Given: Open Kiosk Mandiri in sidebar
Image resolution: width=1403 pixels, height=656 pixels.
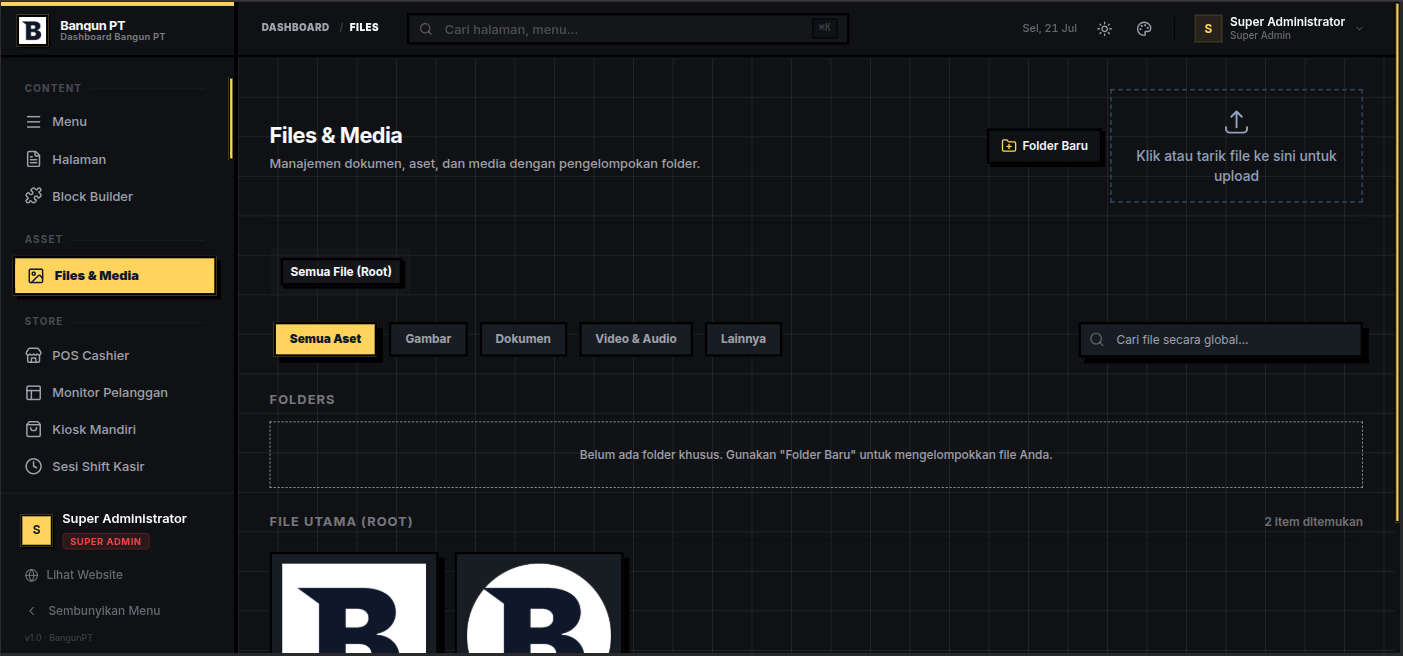Looking at the screenshot, I should 116,429.
